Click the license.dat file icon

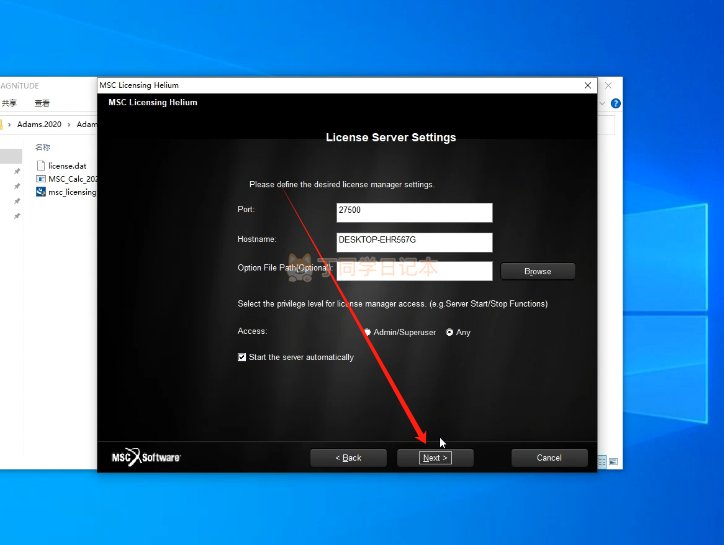click(x=41, y=165)
